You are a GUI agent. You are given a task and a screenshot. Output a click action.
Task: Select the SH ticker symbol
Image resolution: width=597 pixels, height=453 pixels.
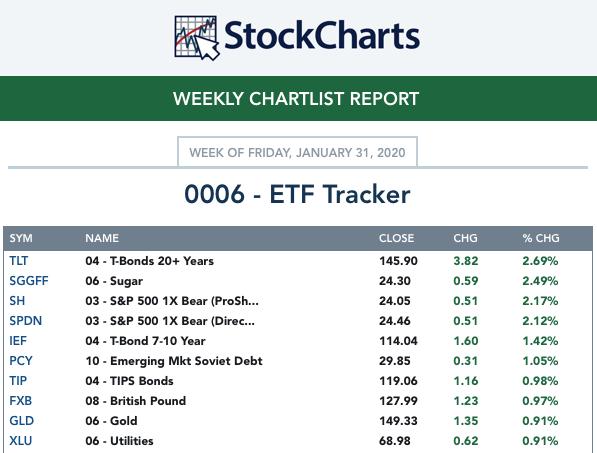[17, 301]
